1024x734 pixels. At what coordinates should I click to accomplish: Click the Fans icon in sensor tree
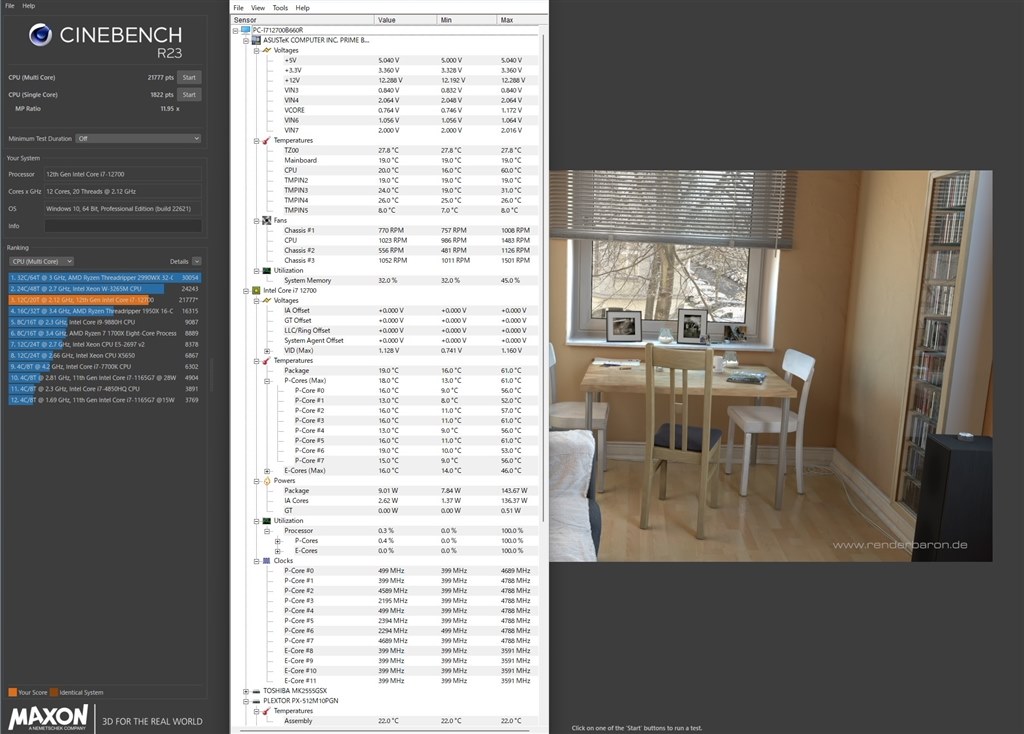coord(266,221)
